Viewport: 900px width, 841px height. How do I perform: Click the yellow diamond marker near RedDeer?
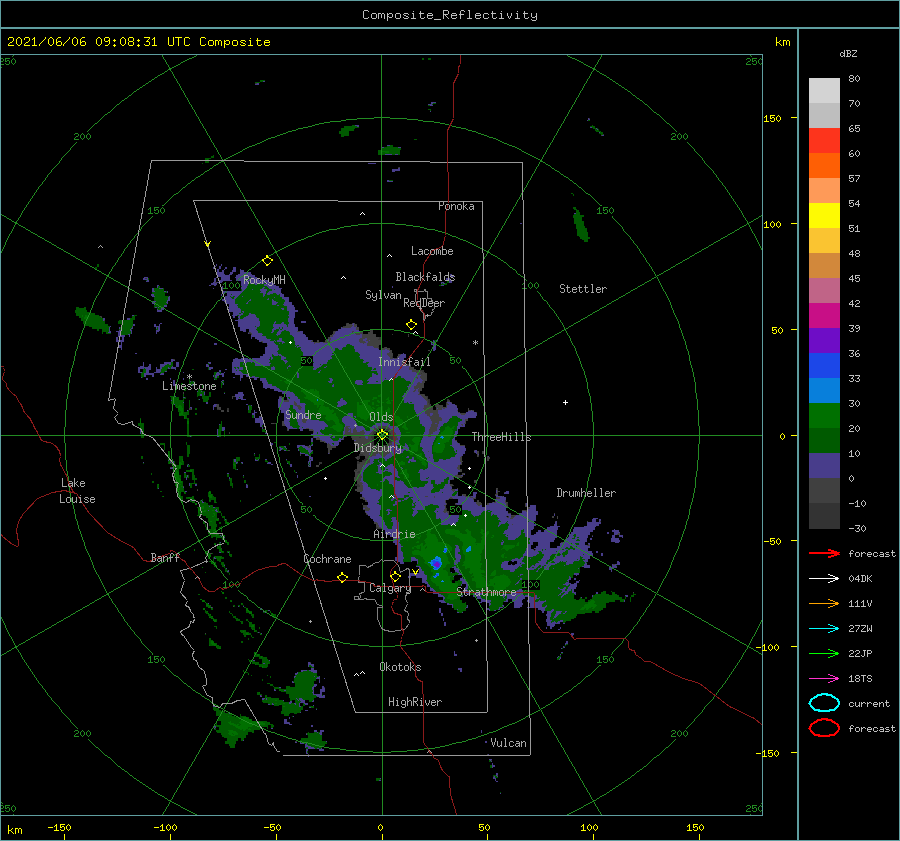tap(411, 325)
